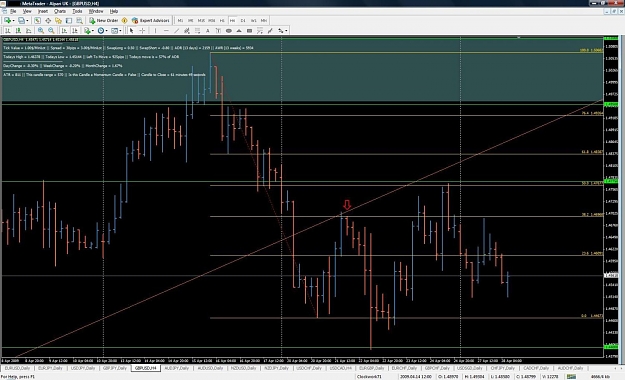The image size is (625, 380).
Task: Open the Charts menu
Action: [60, 11]
